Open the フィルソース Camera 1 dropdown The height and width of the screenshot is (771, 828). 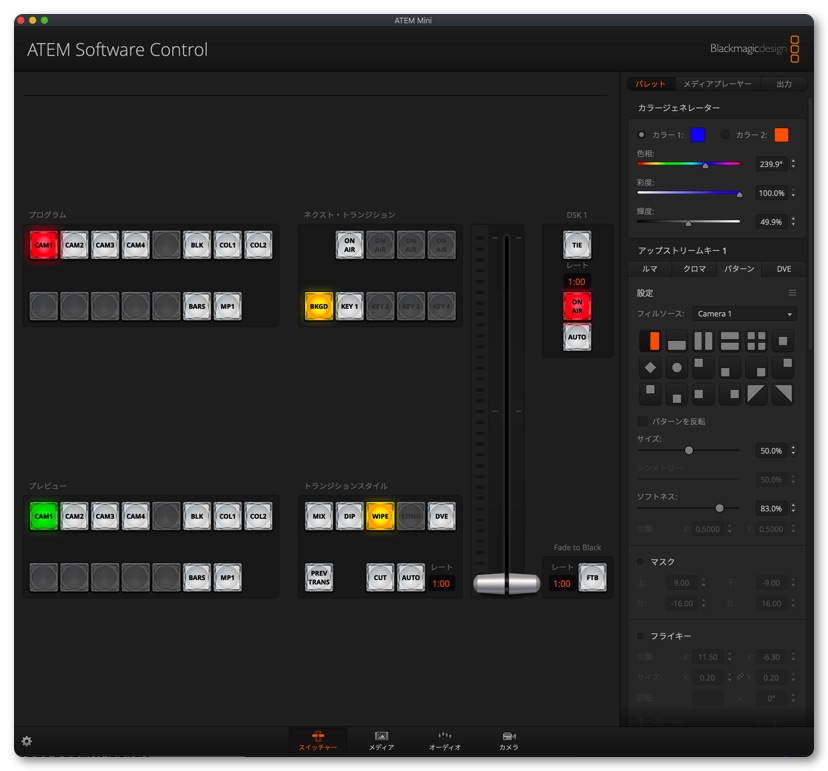(744, 314)
